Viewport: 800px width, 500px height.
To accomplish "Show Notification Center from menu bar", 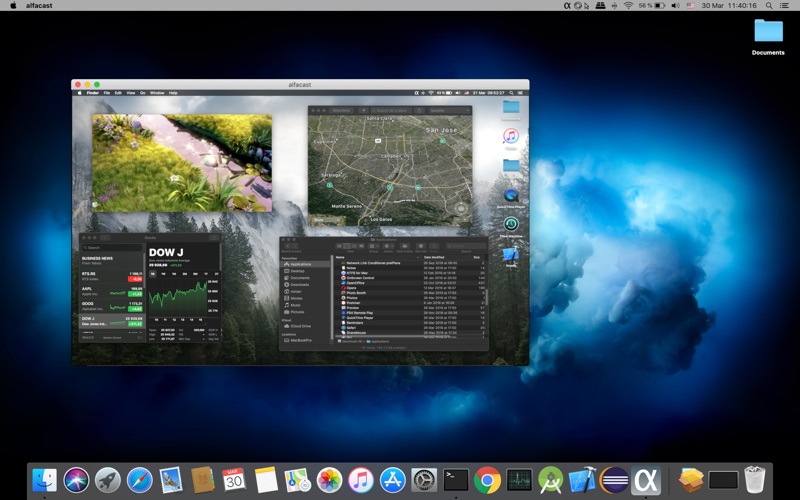I will coord(786,6).
